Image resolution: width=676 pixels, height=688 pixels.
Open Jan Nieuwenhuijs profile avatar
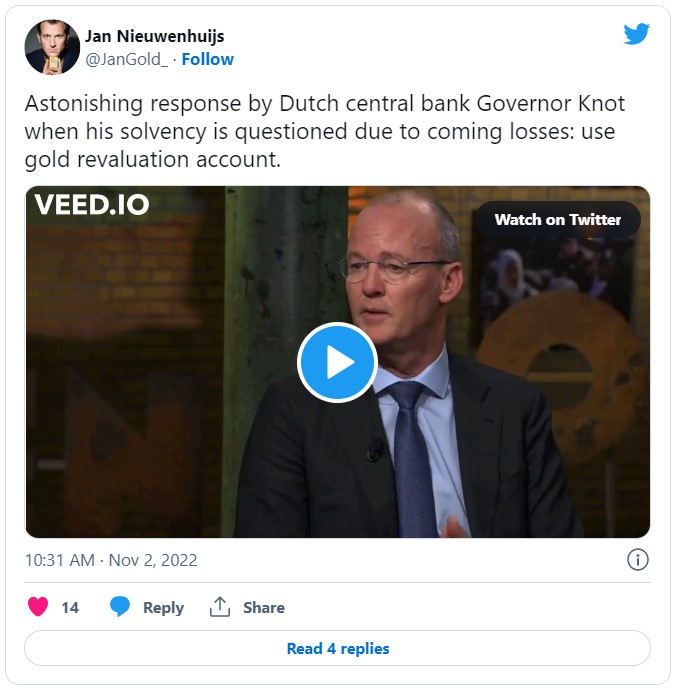[52, 47]
